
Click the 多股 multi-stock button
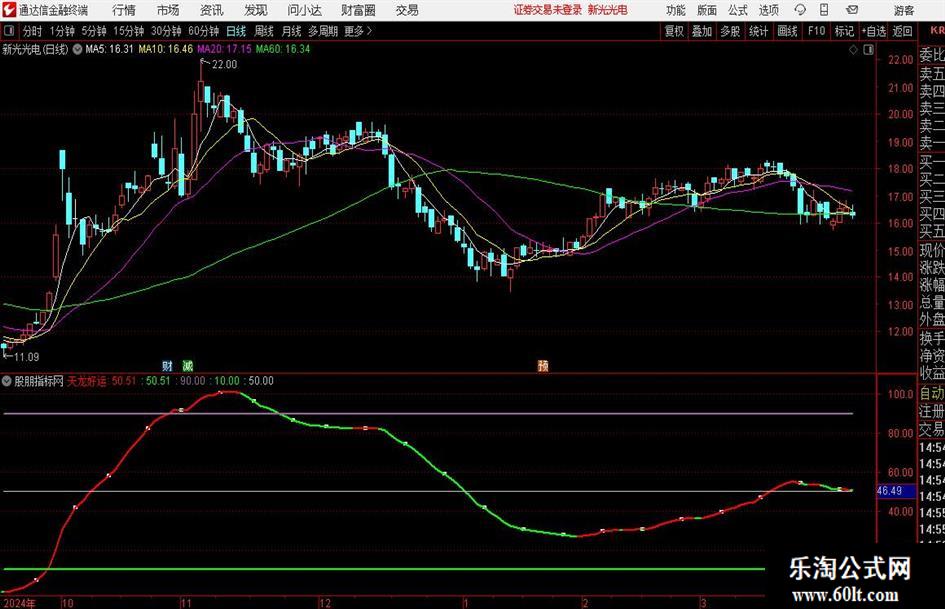(730, 31)
